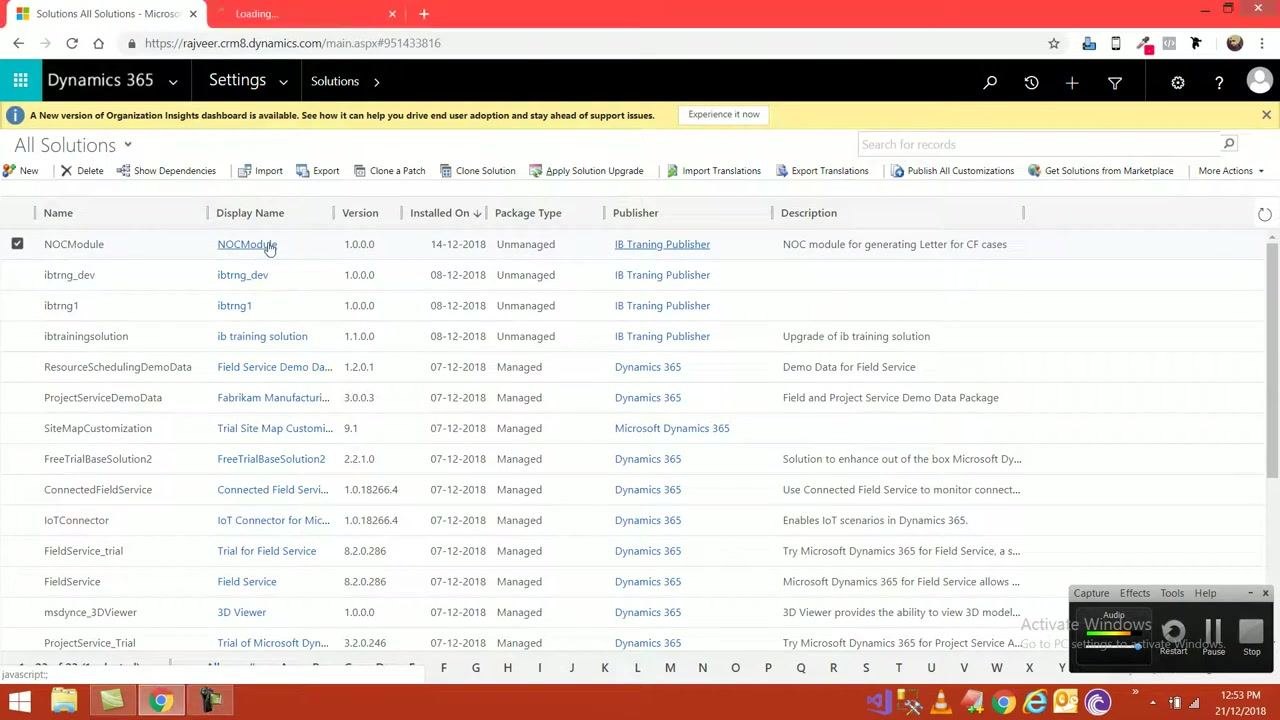Filter solutions by letter S
Image resolution: width=1280 pixels, height=720 pixels.
pyautogui.click(x=866, y=668)
